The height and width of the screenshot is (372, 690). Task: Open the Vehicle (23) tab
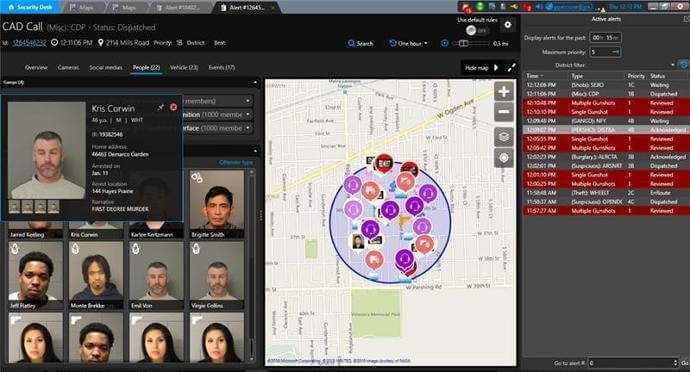(184, 67)
